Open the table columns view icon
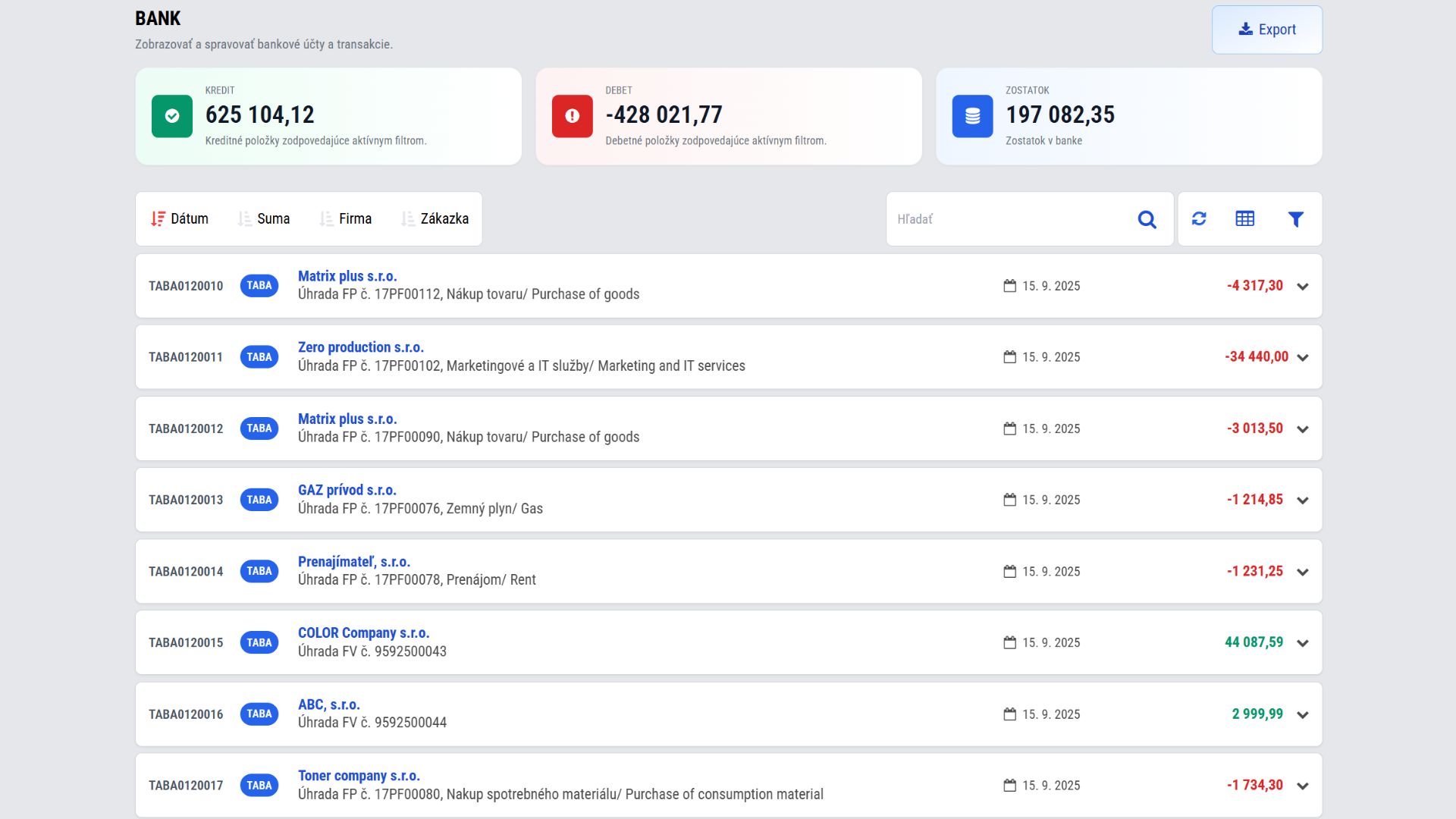This screenshot has height=819, width=1456. (1244, 218)
